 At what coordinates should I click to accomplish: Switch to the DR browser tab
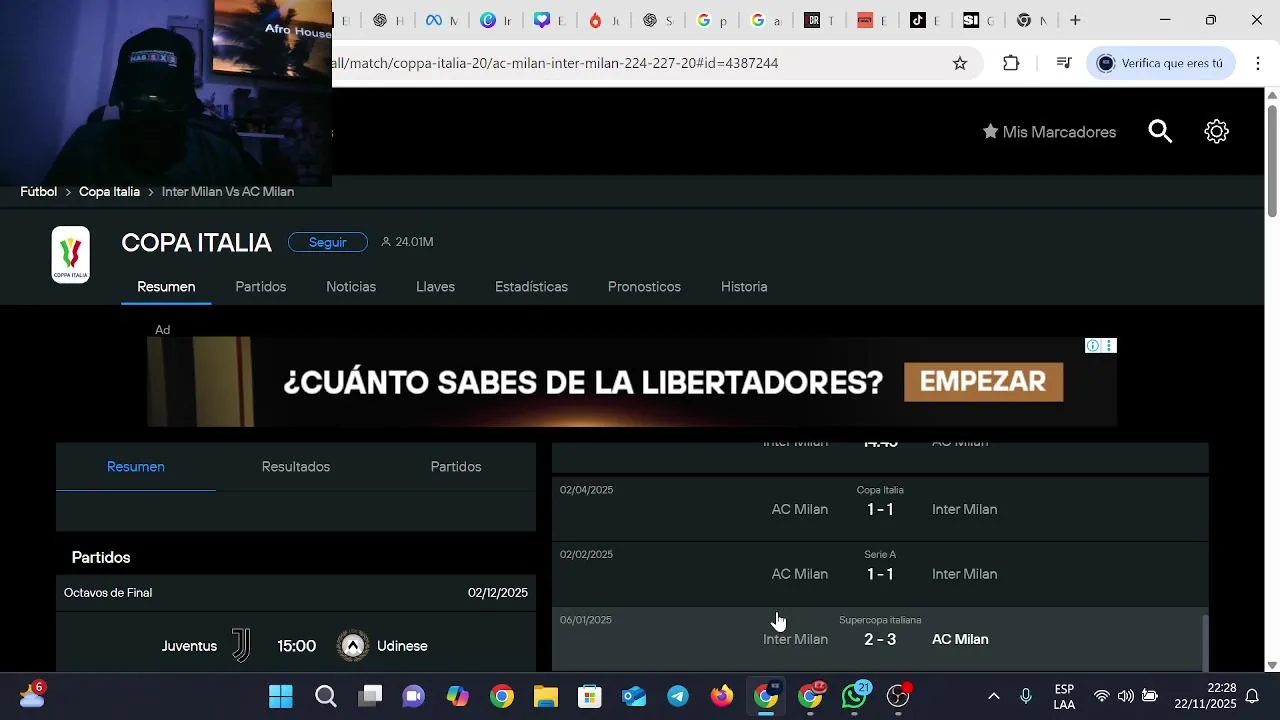[x=818, y=20]
